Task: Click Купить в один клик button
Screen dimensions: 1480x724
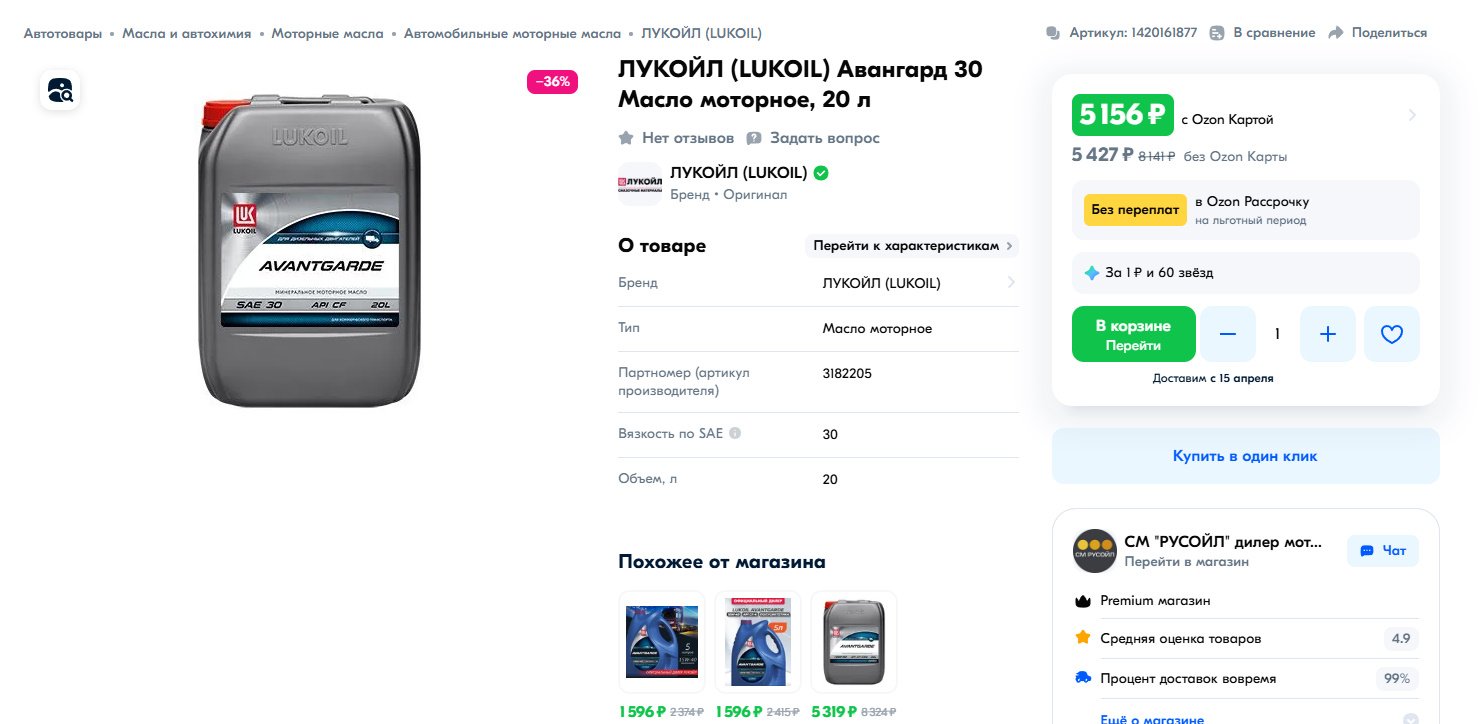Action: click(1245, 456)
